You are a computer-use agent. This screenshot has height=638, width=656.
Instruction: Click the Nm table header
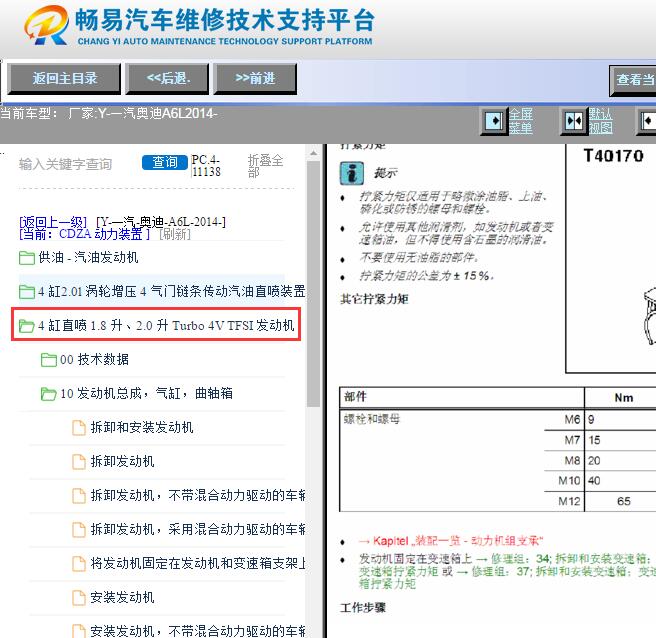pyautogui.click(x=623, y=397)
